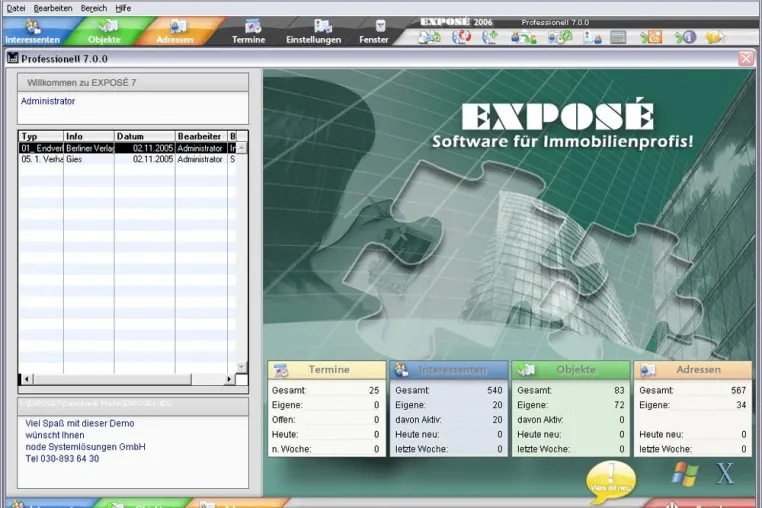Screen dimensions: 762x508
Task: Click the yellow help bubble with cursor icon
Action: pos(715,37)
